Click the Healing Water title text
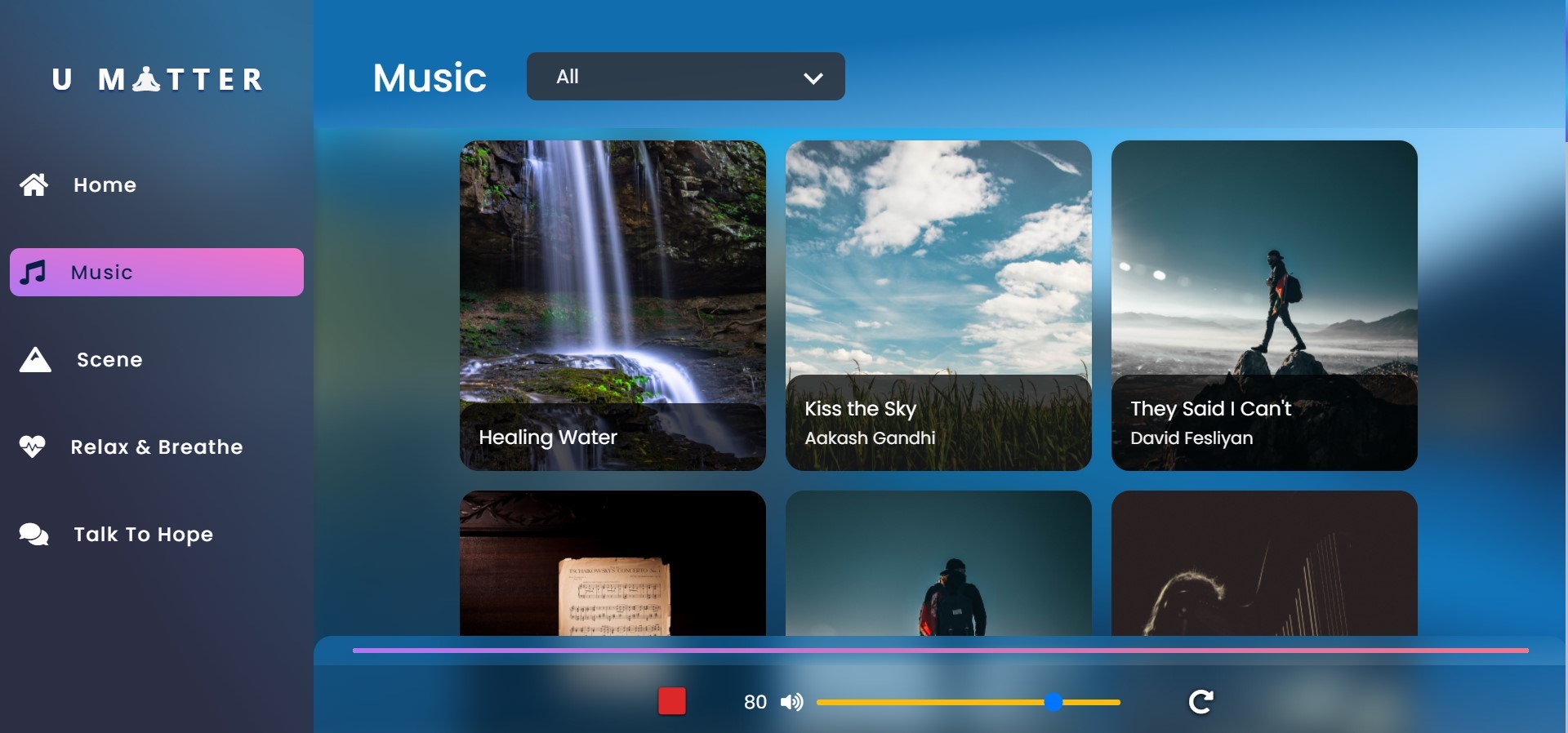The width and height of the screenshot is (1568, 733). click(548, 438)
